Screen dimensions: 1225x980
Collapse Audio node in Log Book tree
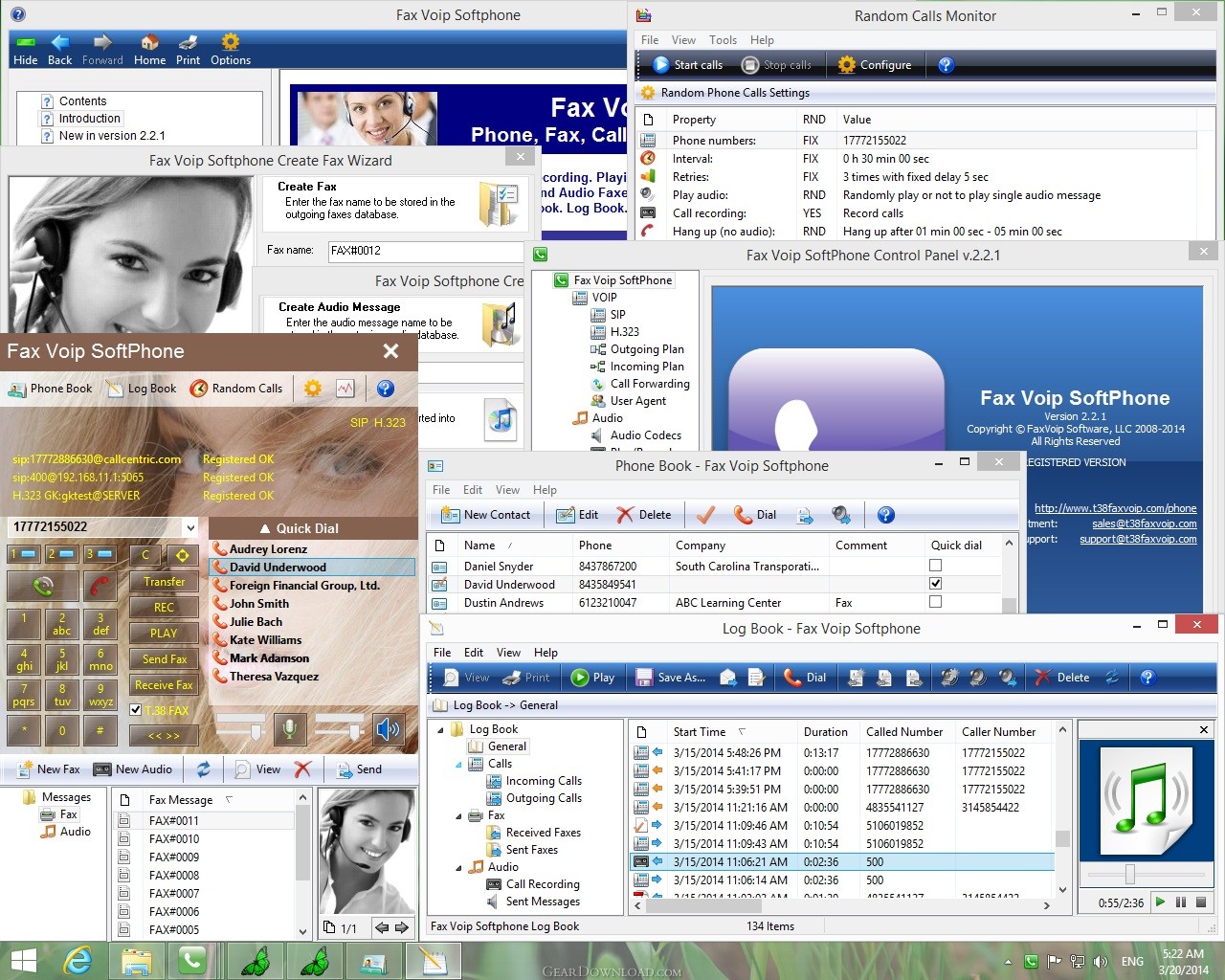pos(459,867)
